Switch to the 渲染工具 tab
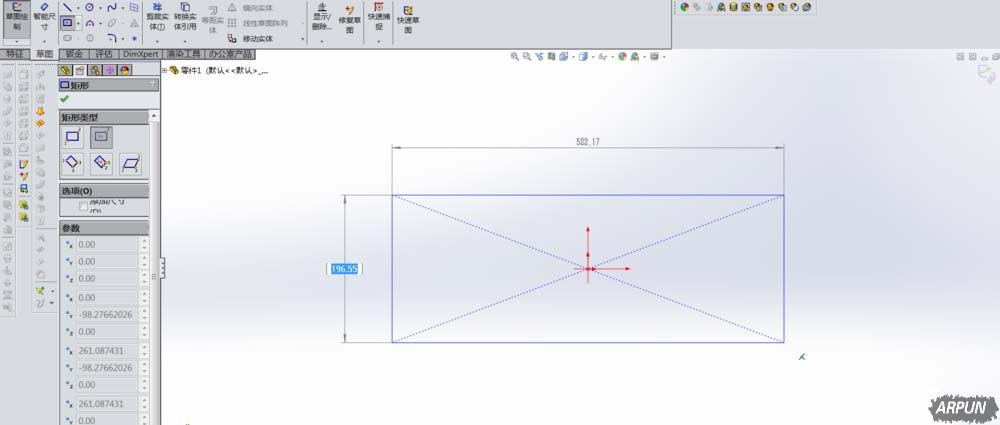This screenshot has height=425, width=1000. pos(184,54)
